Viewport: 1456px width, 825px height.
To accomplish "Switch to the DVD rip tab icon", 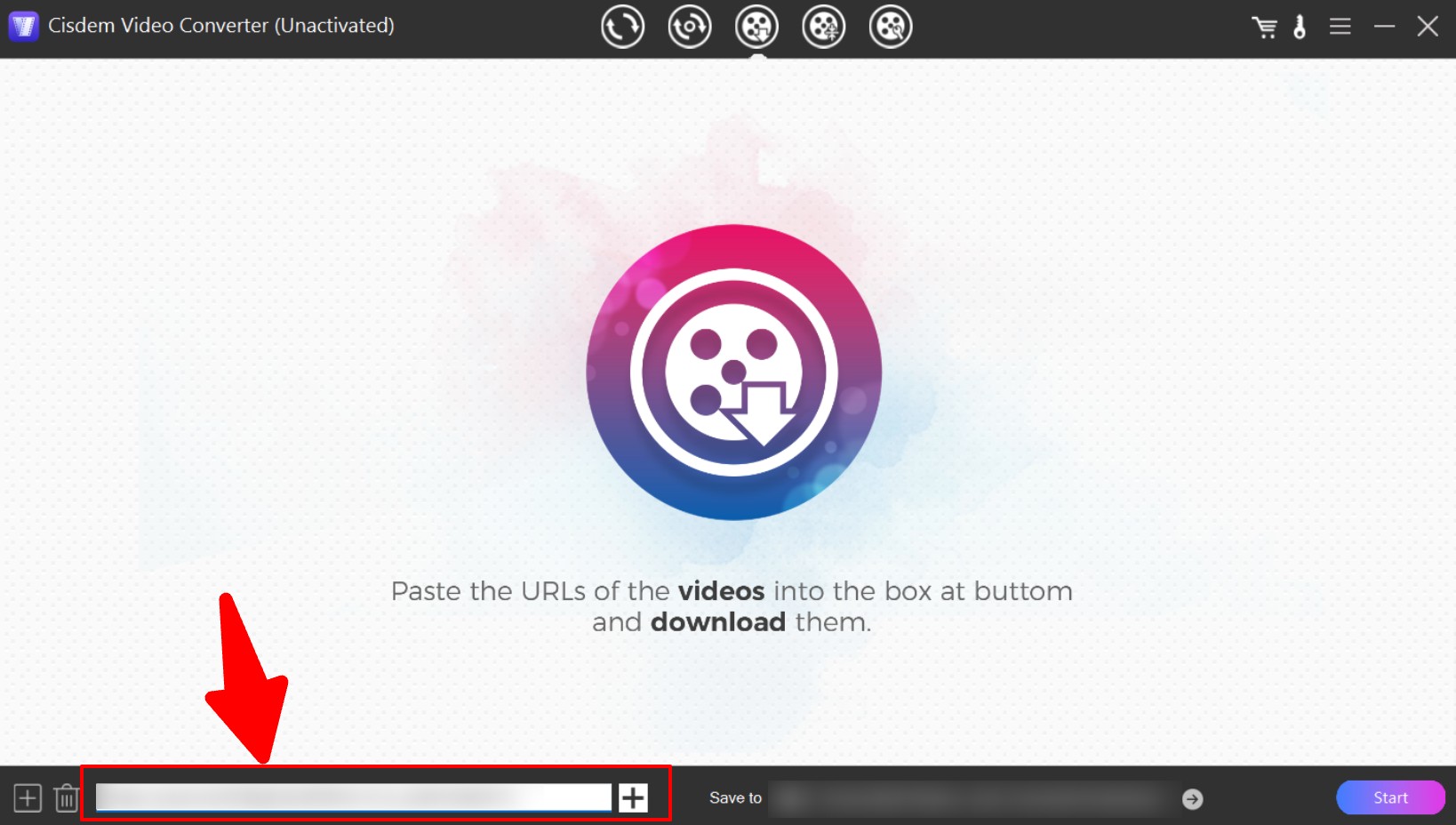I will 690,27.
